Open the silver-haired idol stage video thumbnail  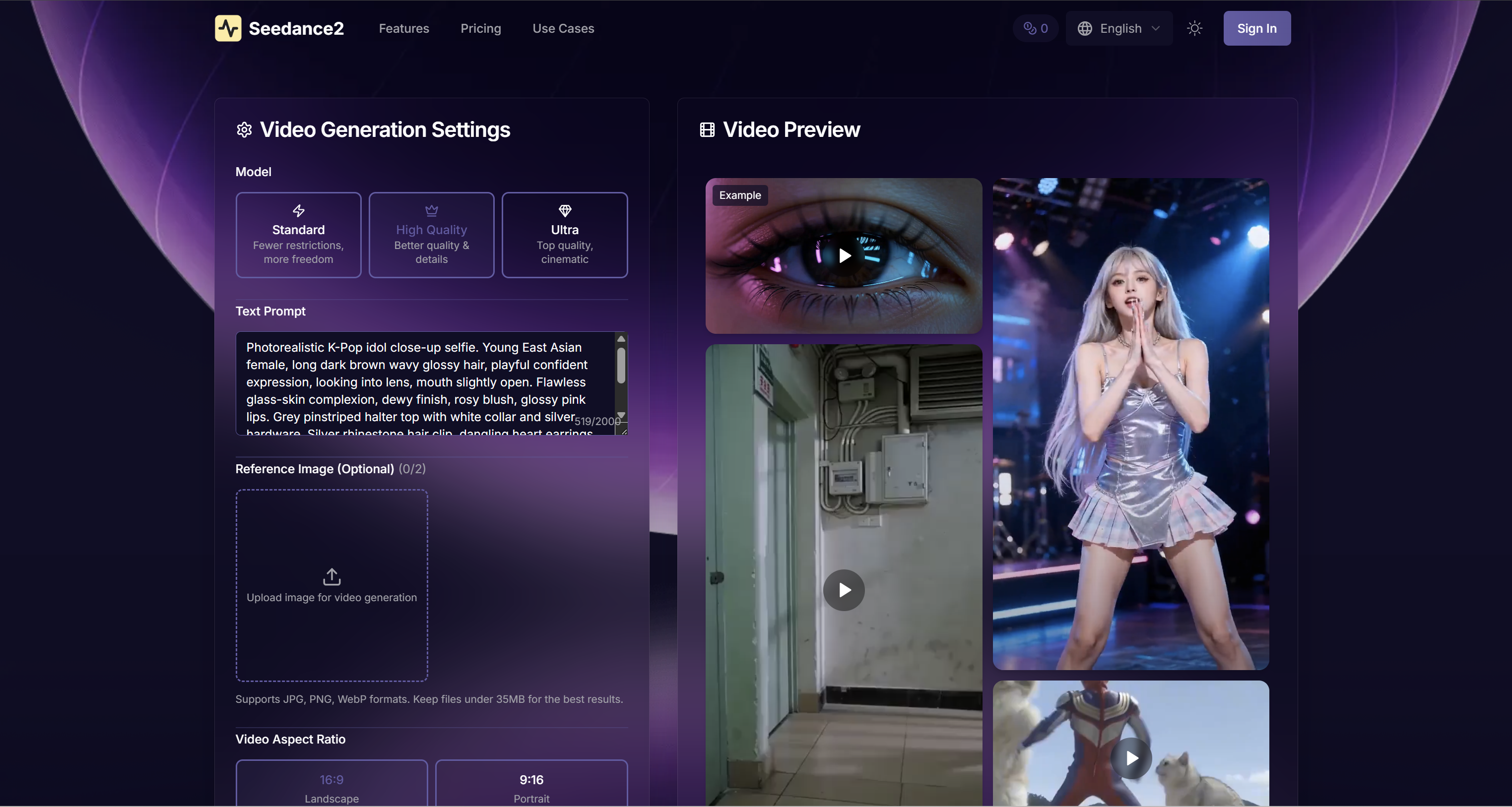[1130, 424]
